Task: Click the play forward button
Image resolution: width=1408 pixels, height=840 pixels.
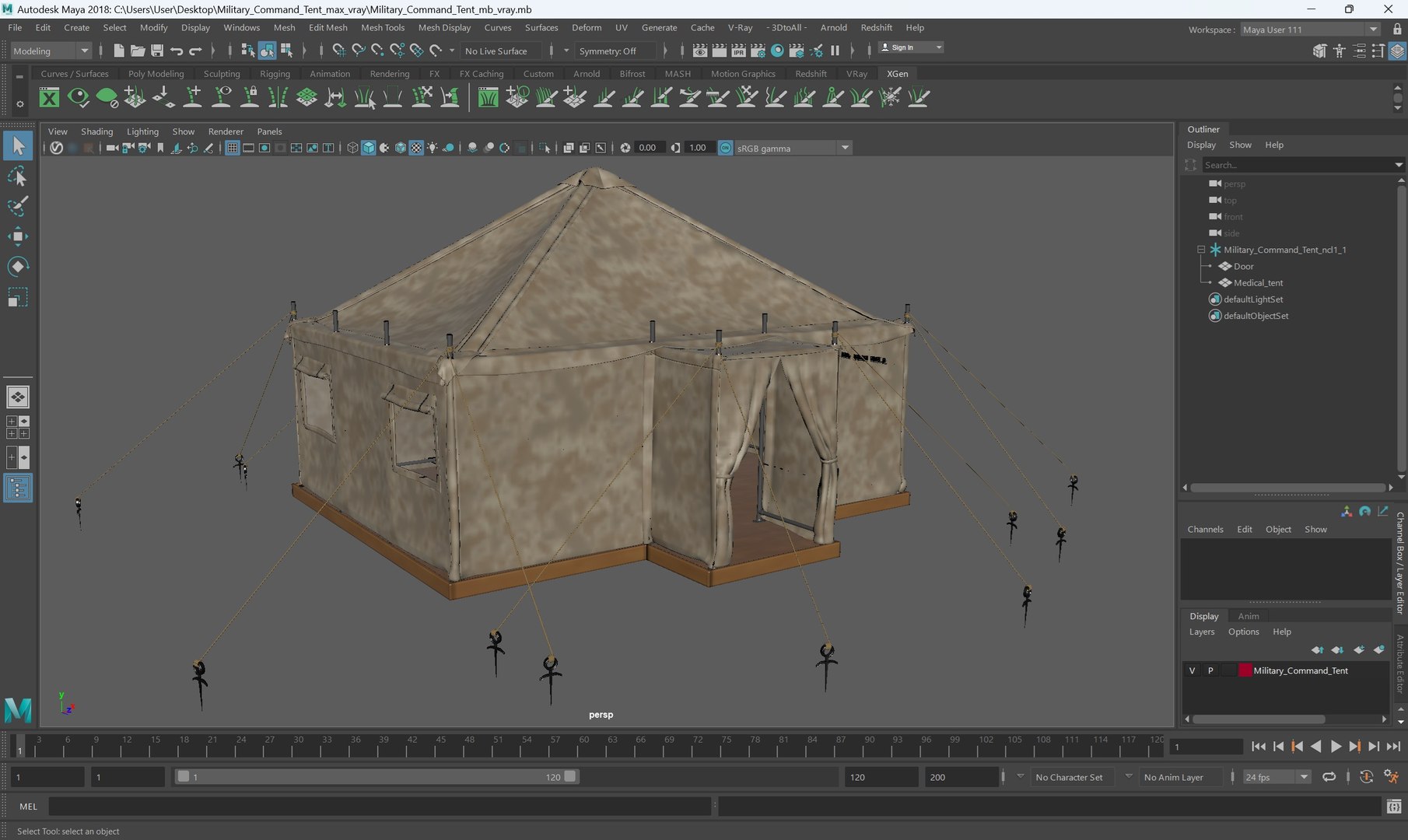Action: [1336, 746]
